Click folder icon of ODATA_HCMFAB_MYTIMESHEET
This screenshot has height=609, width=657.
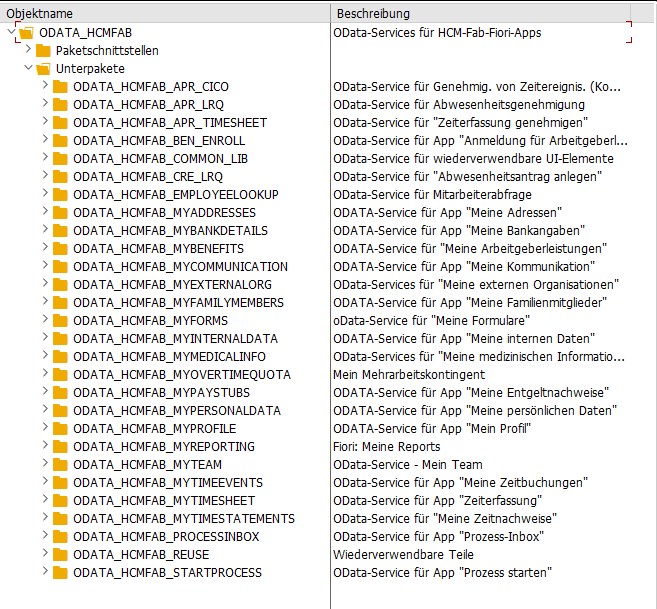coord(60,501)
